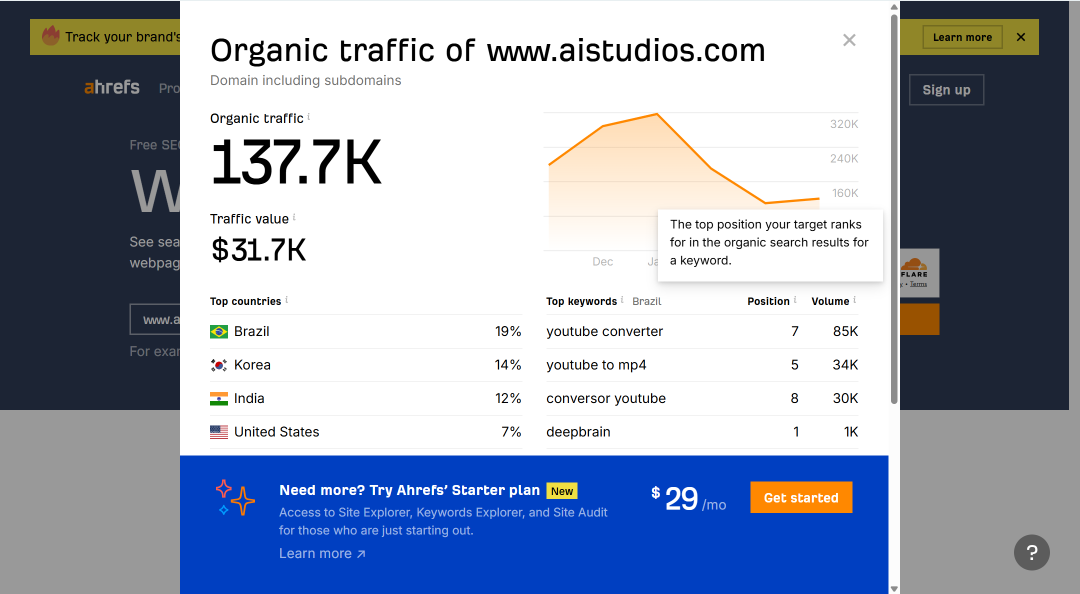Open the Learn more banner button

(962, 37)
